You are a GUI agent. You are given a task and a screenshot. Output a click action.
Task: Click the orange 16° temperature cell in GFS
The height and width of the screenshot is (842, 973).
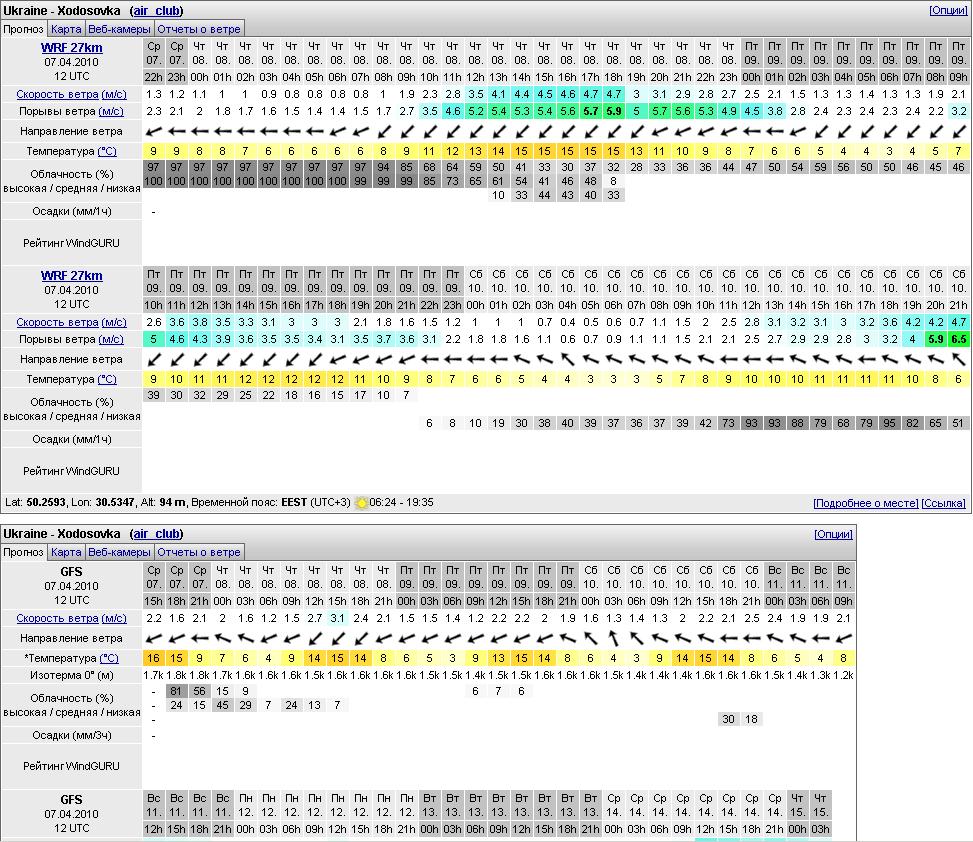pyautogui.click(x=153, y=658)
